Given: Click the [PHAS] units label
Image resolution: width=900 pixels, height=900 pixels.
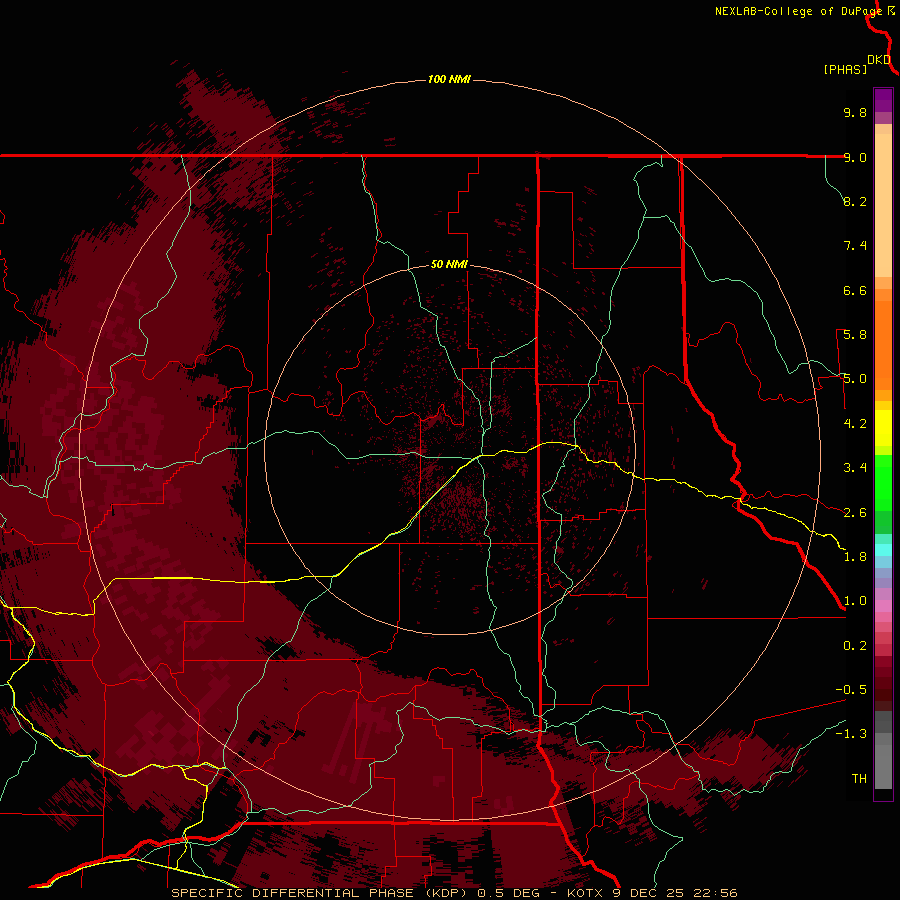Looking at the screenshot, I should 845,70.
